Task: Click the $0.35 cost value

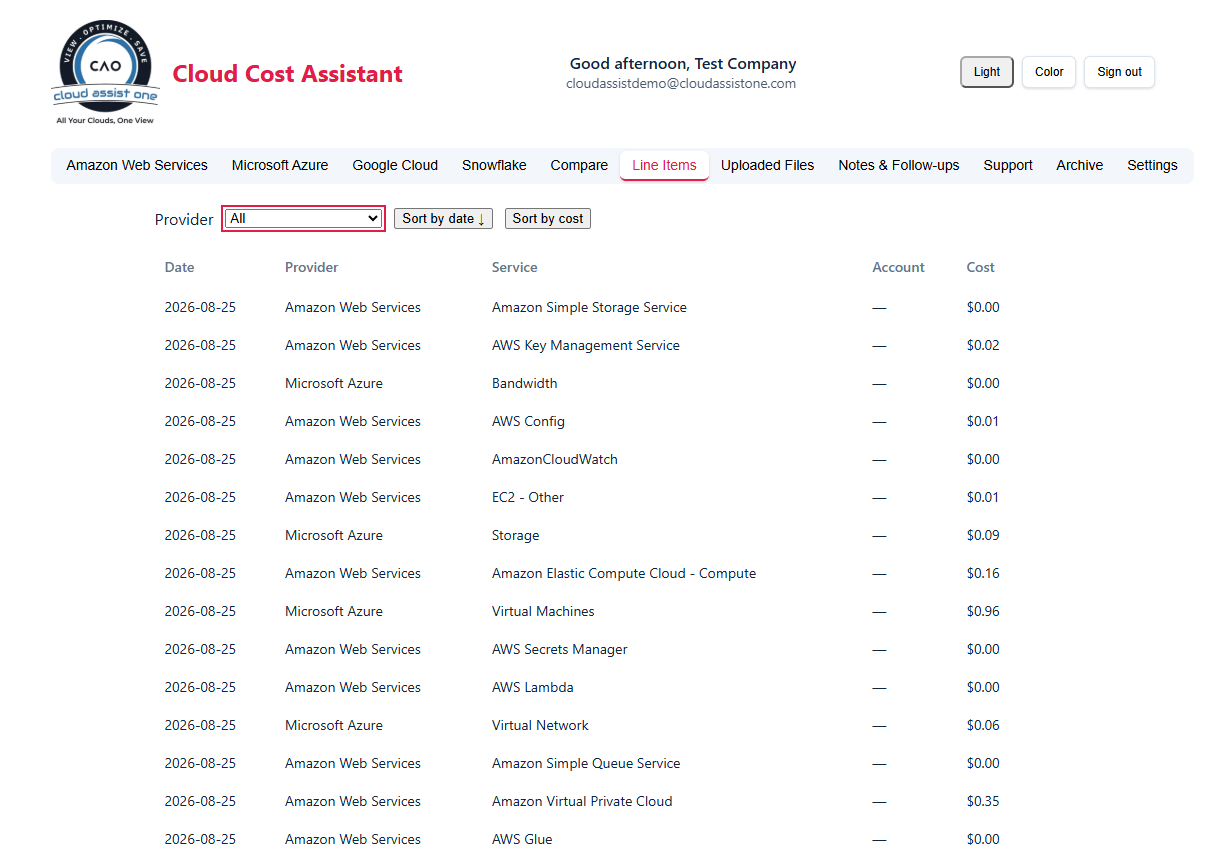Action: 983,801
